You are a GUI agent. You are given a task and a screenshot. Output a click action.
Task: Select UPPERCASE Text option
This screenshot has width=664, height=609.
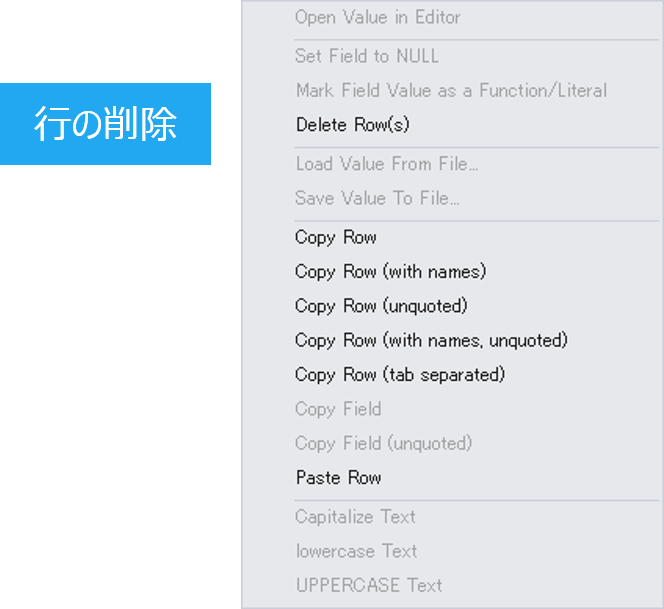[451, 585]
